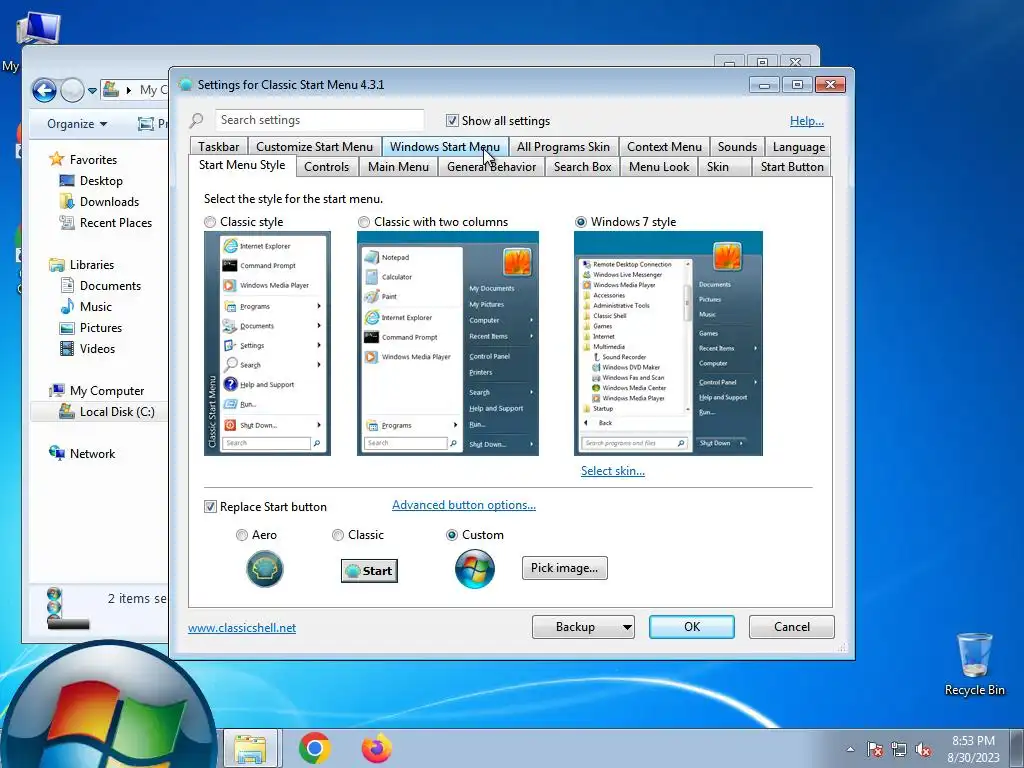Click the Classic Start button image

[x=369, y=571]
